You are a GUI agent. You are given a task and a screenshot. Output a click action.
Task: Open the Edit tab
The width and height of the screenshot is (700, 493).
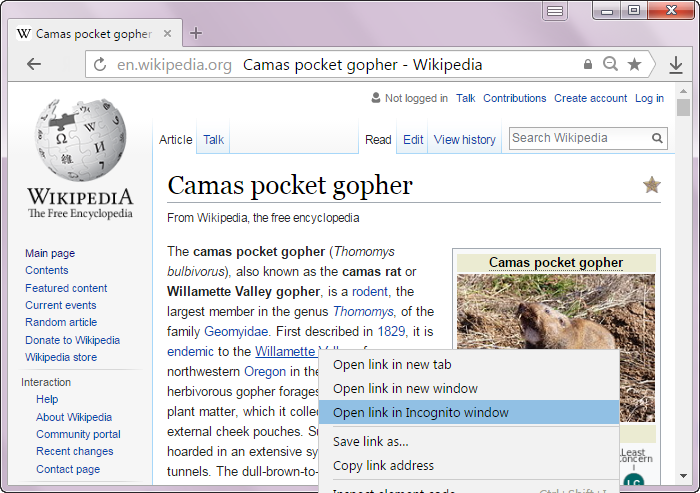413,140
